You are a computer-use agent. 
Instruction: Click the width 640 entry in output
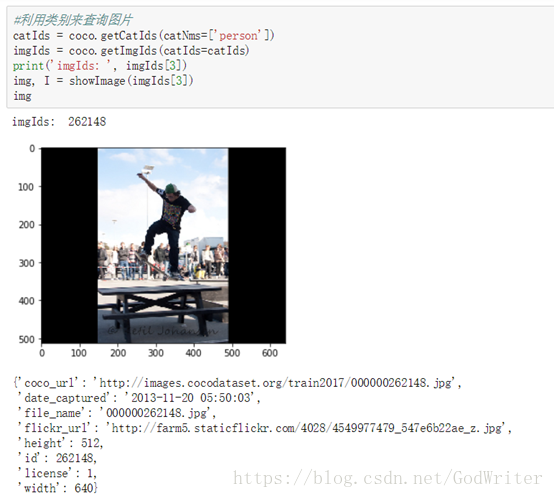coord(57,488)
